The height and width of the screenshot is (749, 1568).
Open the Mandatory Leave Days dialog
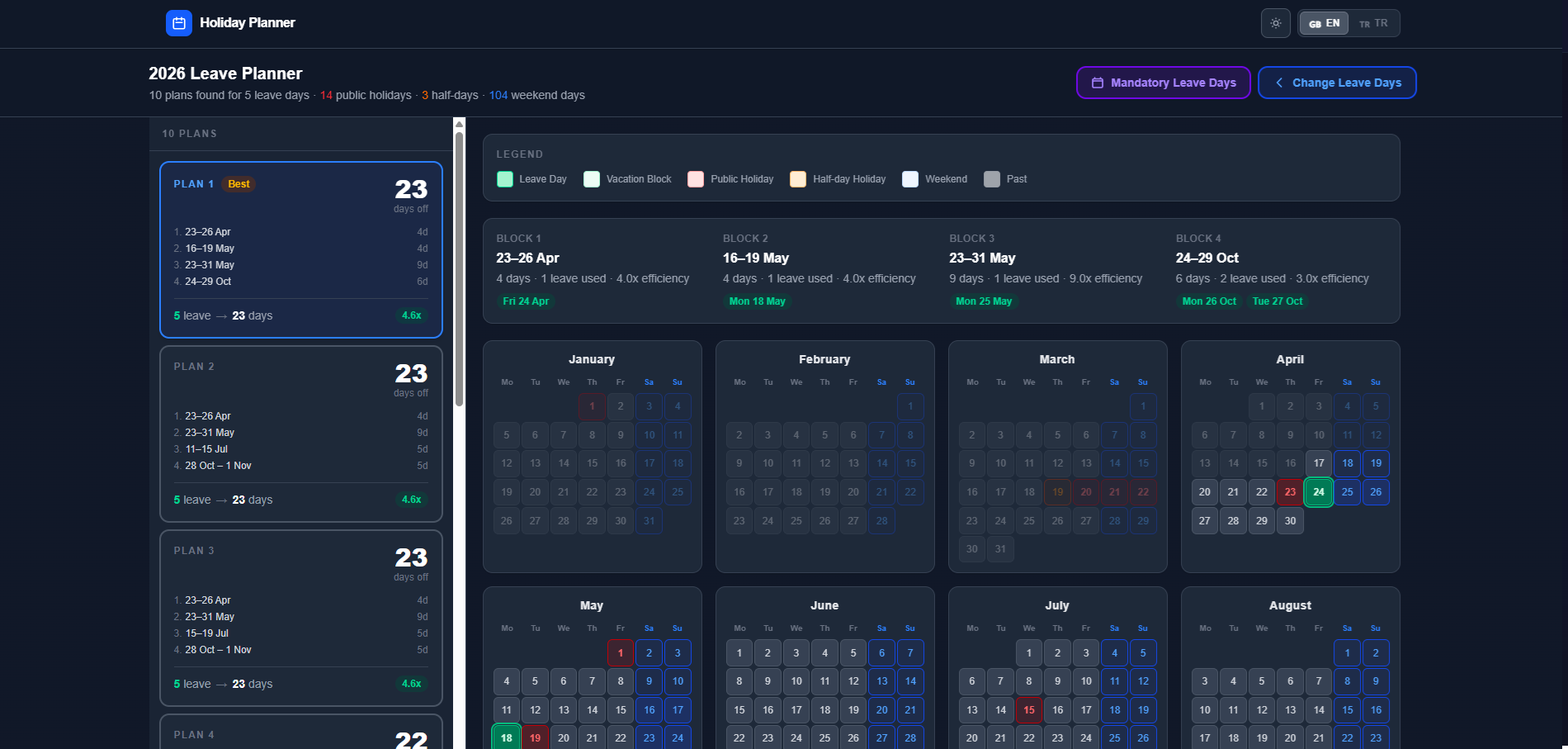[x=1163, y=83]
